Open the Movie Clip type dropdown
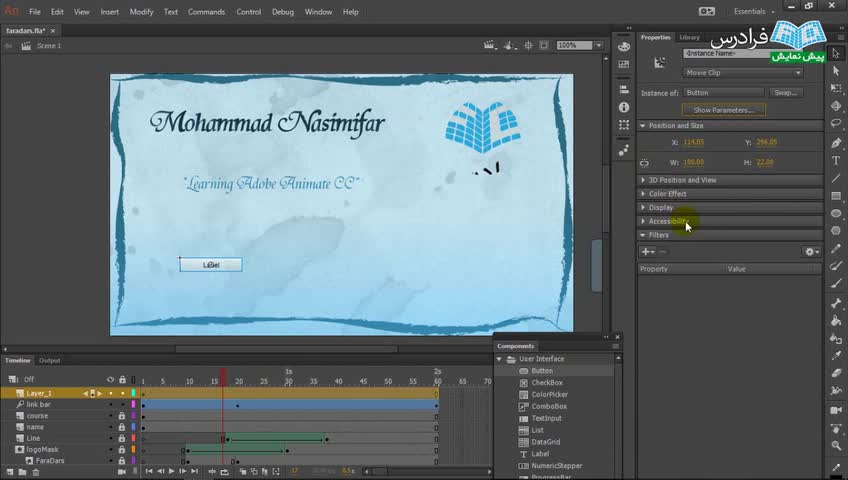Image resolution: width=848 pixels, height=480 pixels. click(x=742, y=73)
